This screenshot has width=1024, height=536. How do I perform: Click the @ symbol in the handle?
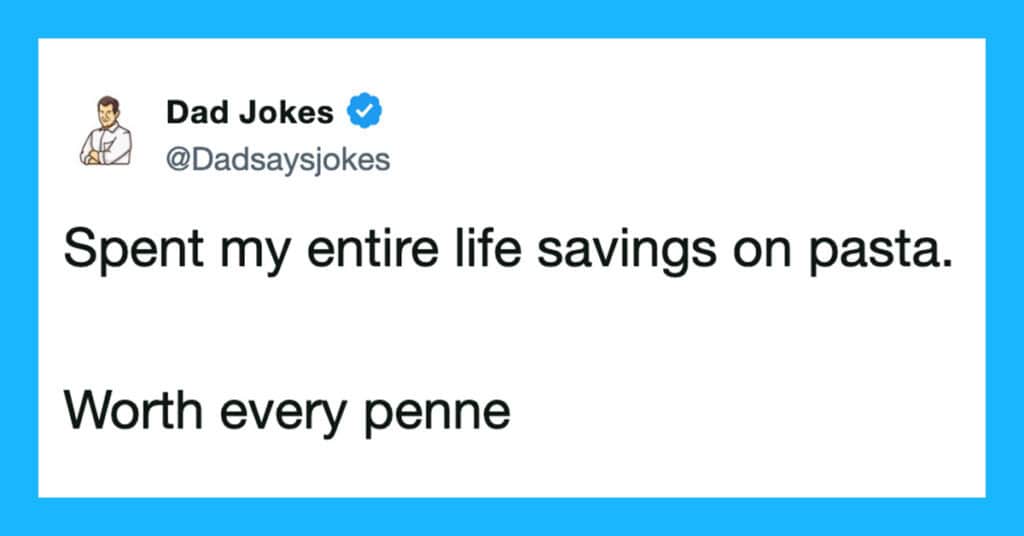click(177, 160)
